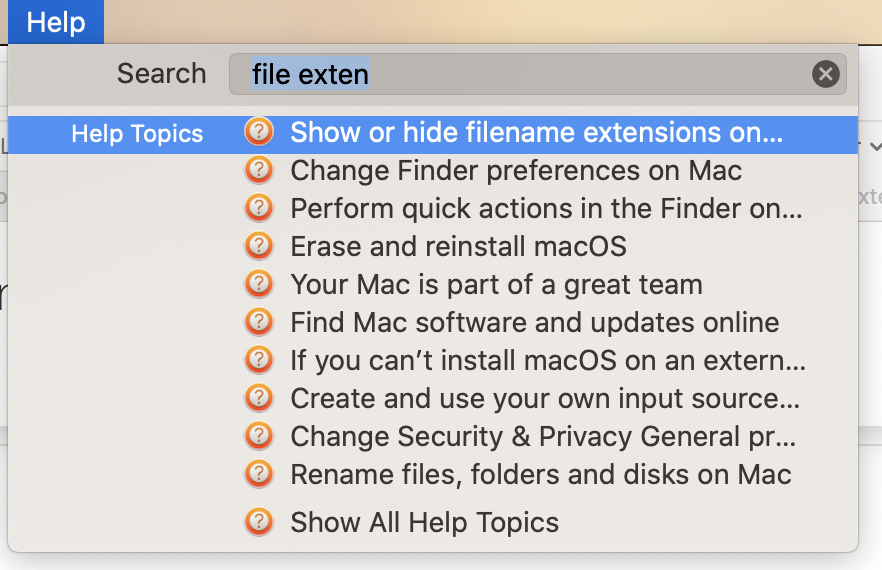The image size is (882, 570).
Task: Click question-mark icon next to 'Rename files'
Action: [259, 474]
